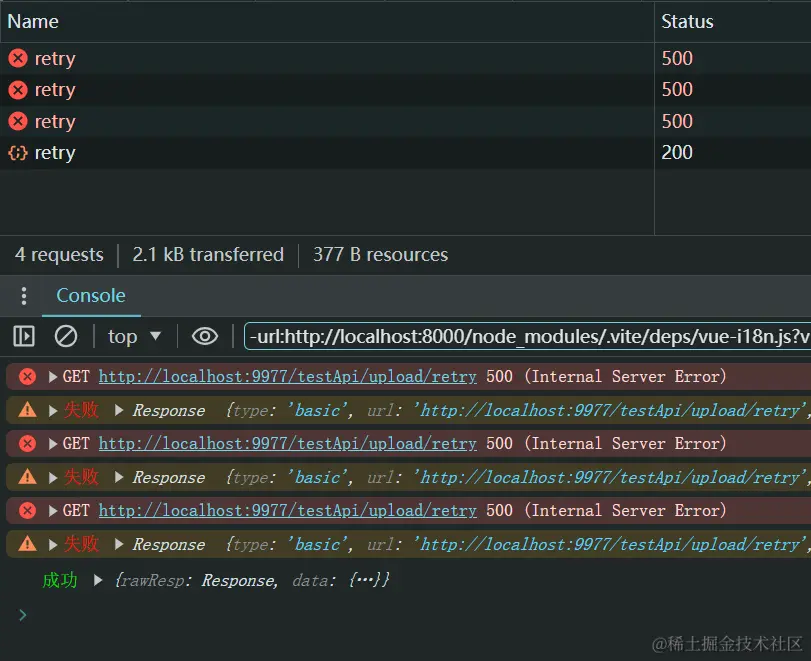Click the second console error circle icon
Viewport: 811px width, 661px height.
click(x=27, y=444)
